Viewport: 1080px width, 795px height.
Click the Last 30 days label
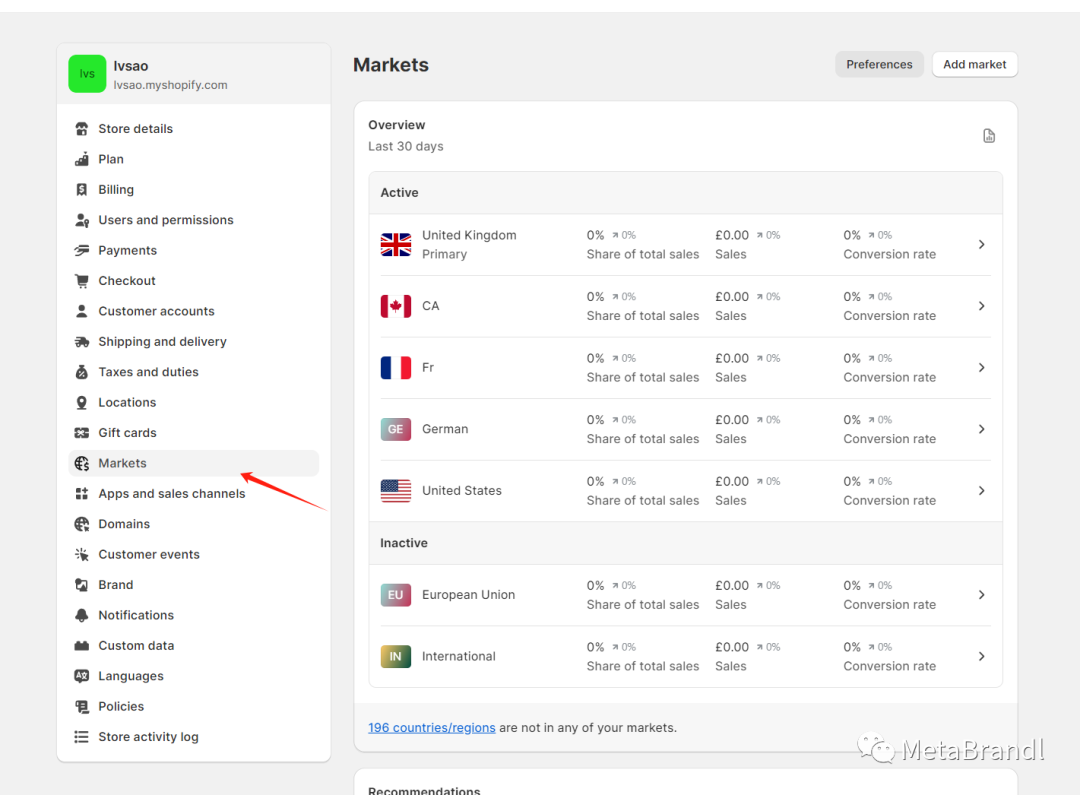tap(406, 146)
